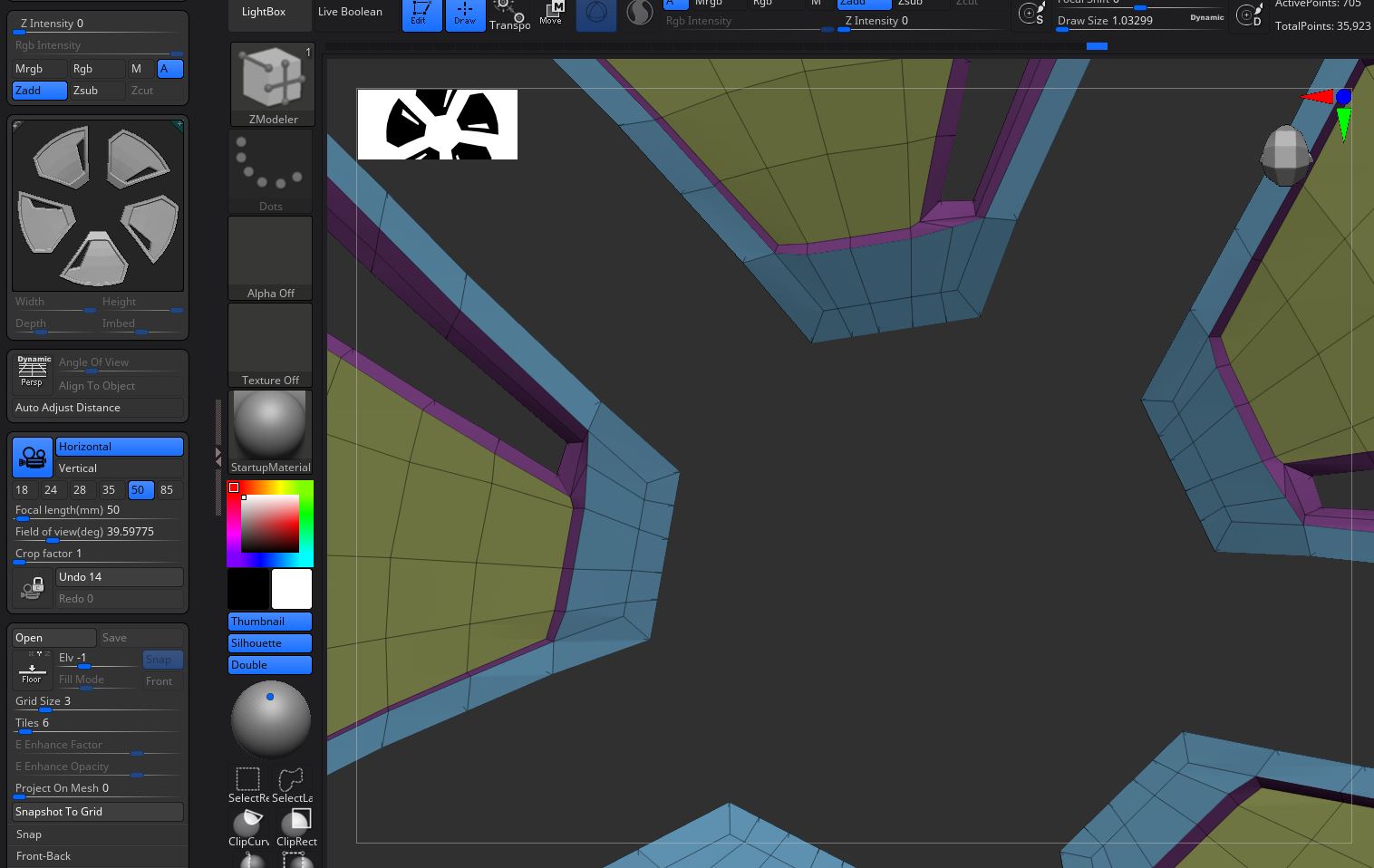Pick a color in the color picker square
Image resolution: width=1374 pixels, height=868 pixels.
click(269, 523)
